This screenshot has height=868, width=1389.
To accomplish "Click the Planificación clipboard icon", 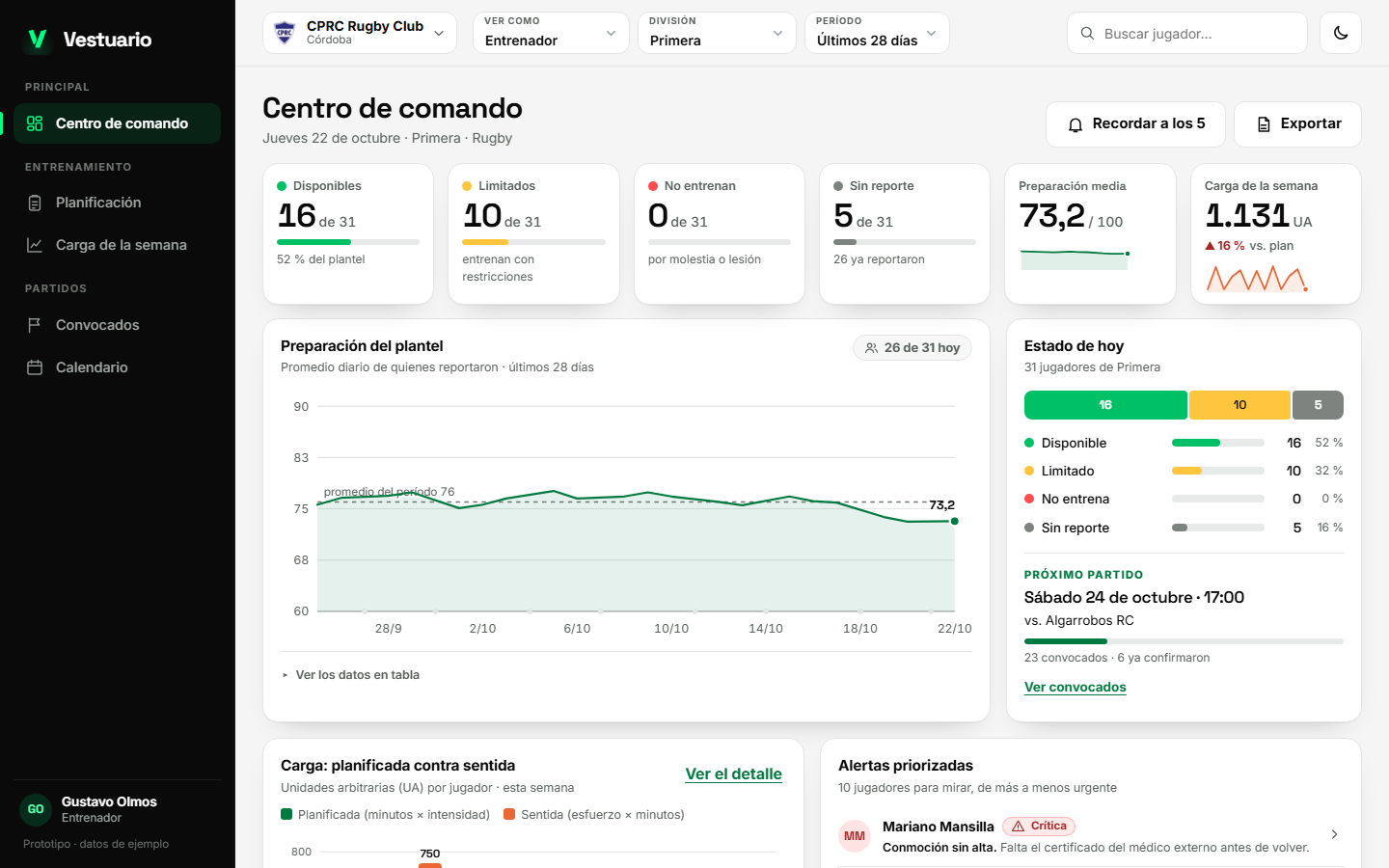I will tap(35, 203).
